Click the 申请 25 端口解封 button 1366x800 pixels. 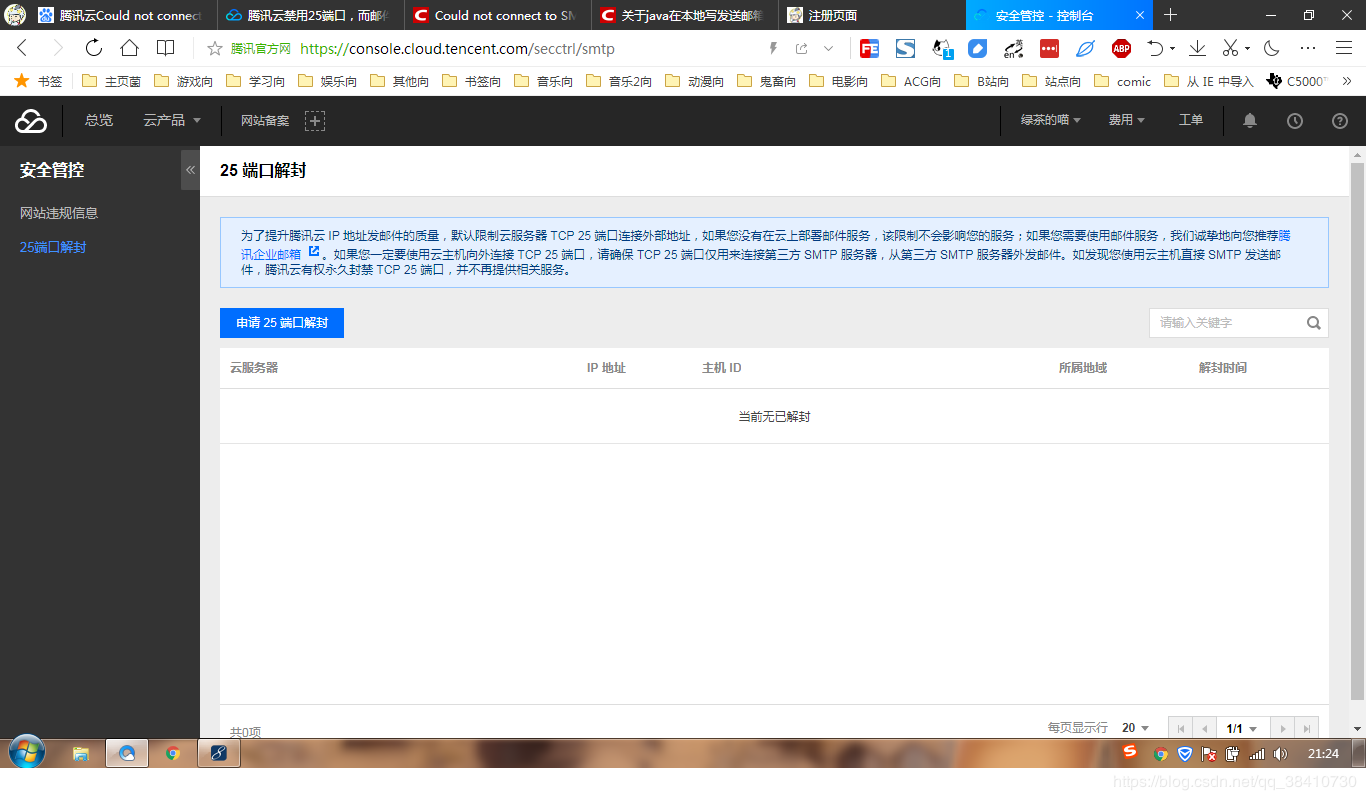[281, 322]
